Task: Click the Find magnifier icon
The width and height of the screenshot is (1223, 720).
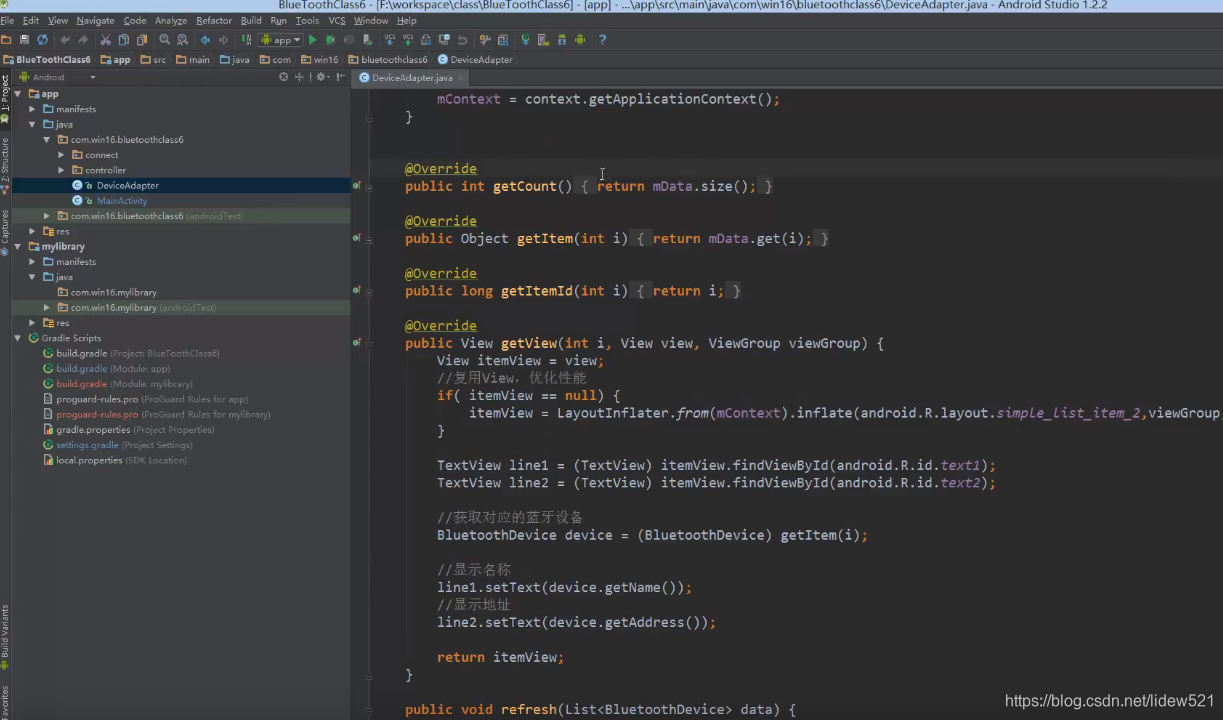Action: tap(164, 40)
